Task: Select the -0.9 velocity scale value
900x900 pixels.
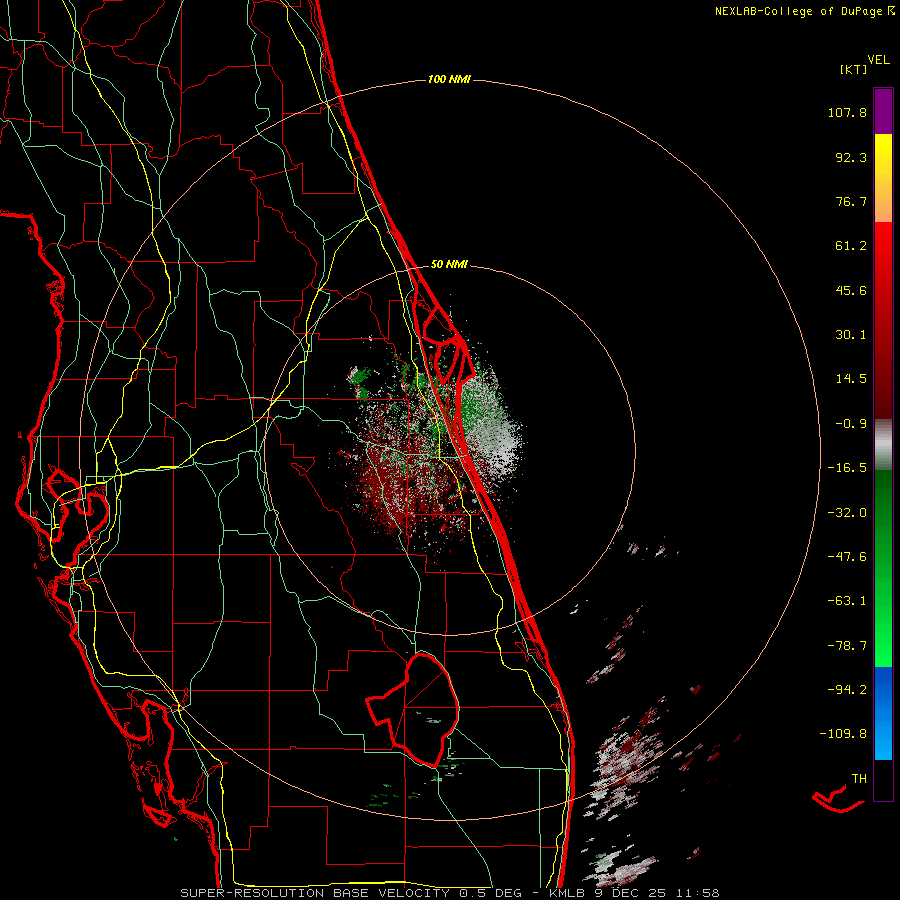Action: pyautogui.click(x=851, y=424)
